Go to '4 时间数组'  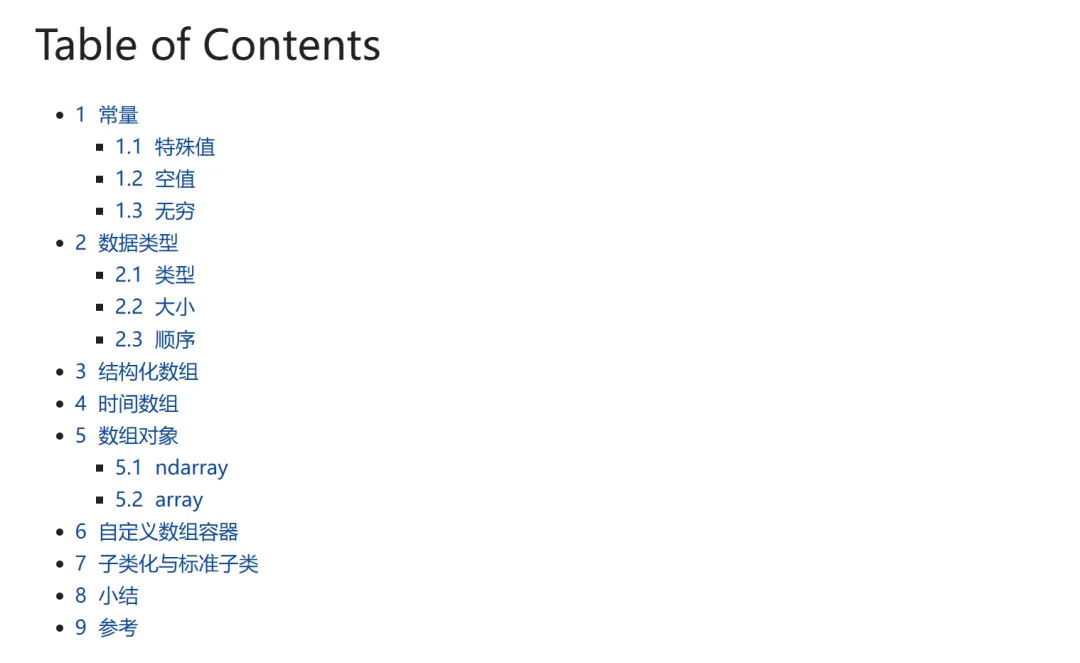127,404
